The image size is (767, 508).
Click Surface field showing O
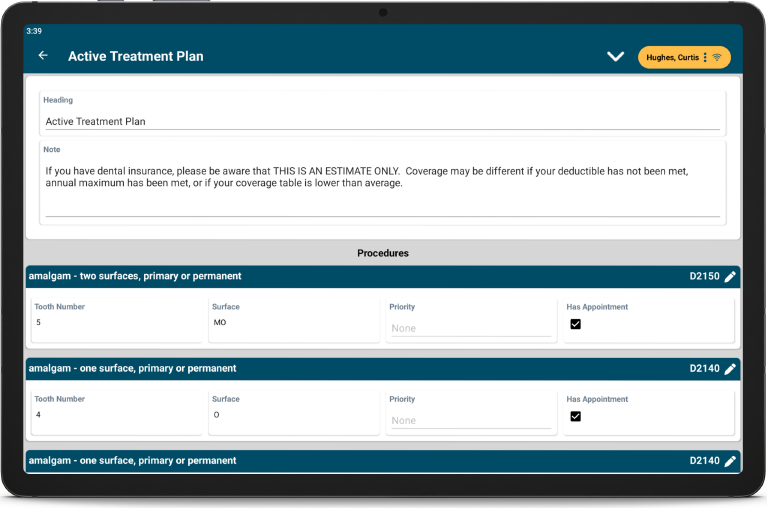(293, 415)
